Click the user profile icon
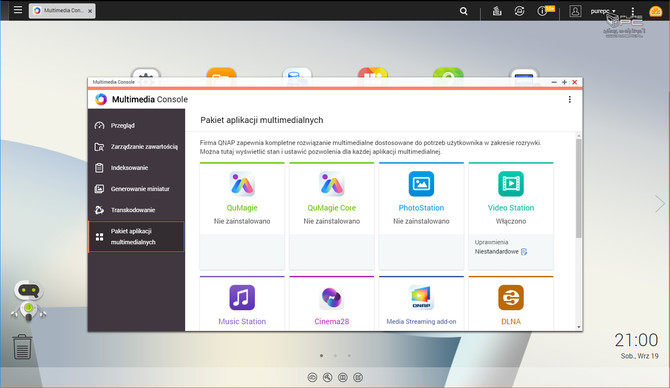Screen dimensions: 670x388 [x=575, y=11]
